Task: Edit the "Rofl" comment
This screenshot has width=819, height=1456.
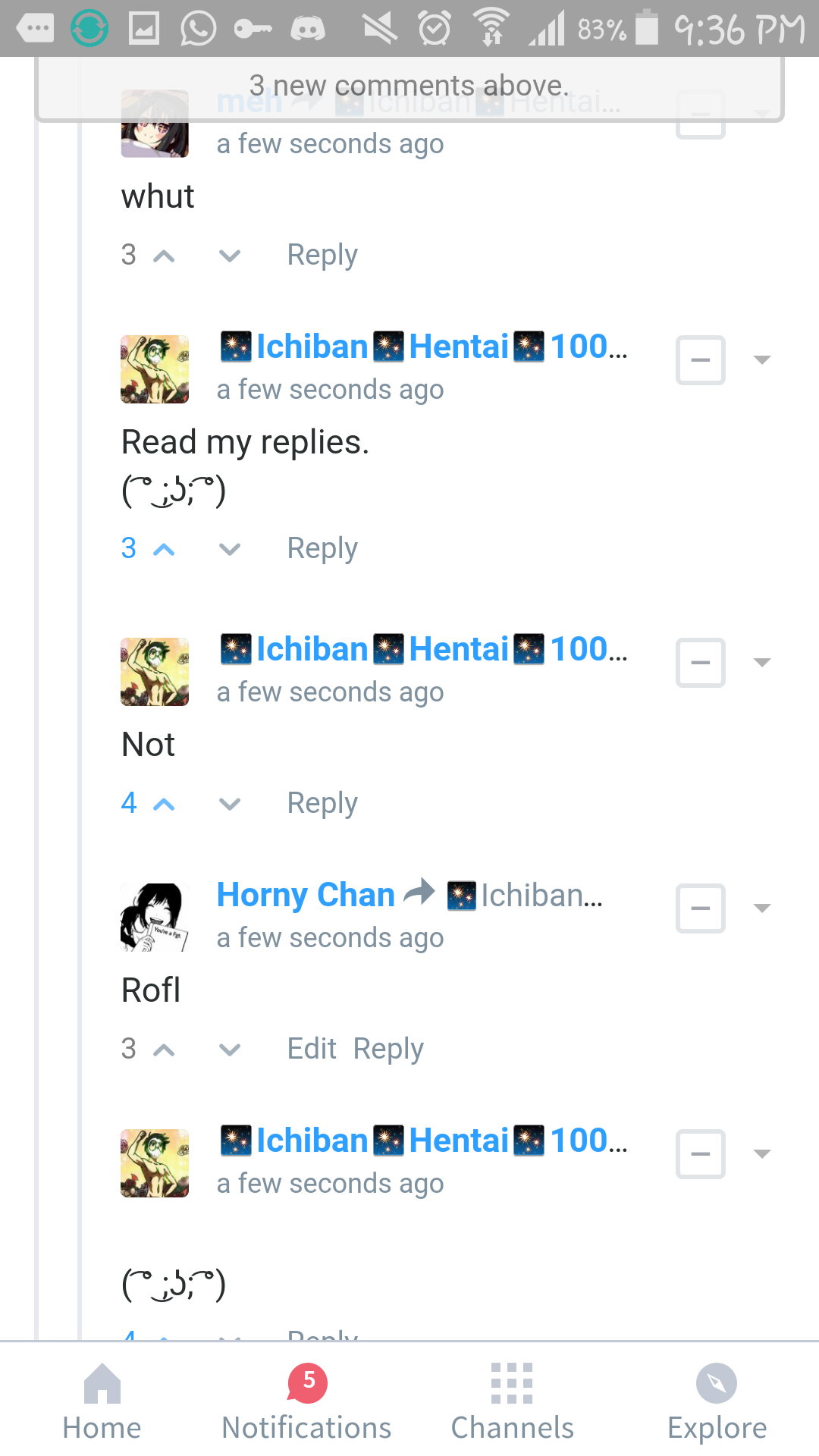Action: tap(312, 1049)
